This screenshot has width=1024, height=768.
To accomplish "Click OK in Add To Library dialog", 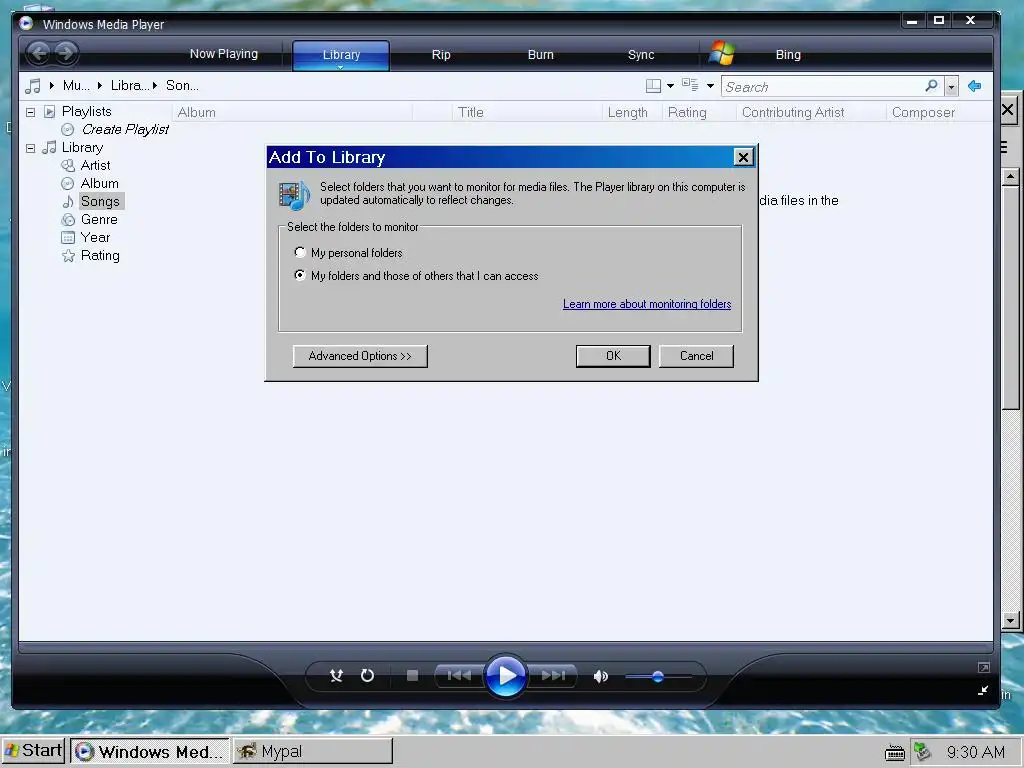I will pos(613,356).
